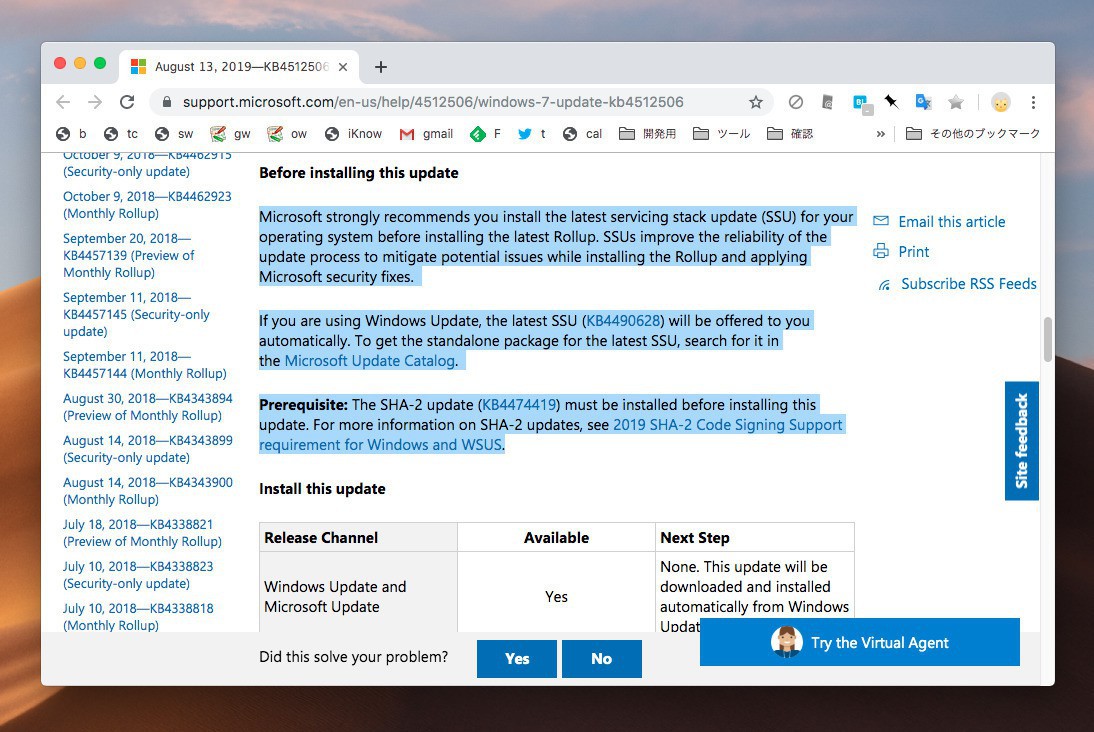Click the blocker circle-slash extension icon
1094x732 pixels.
coord(795,103)
